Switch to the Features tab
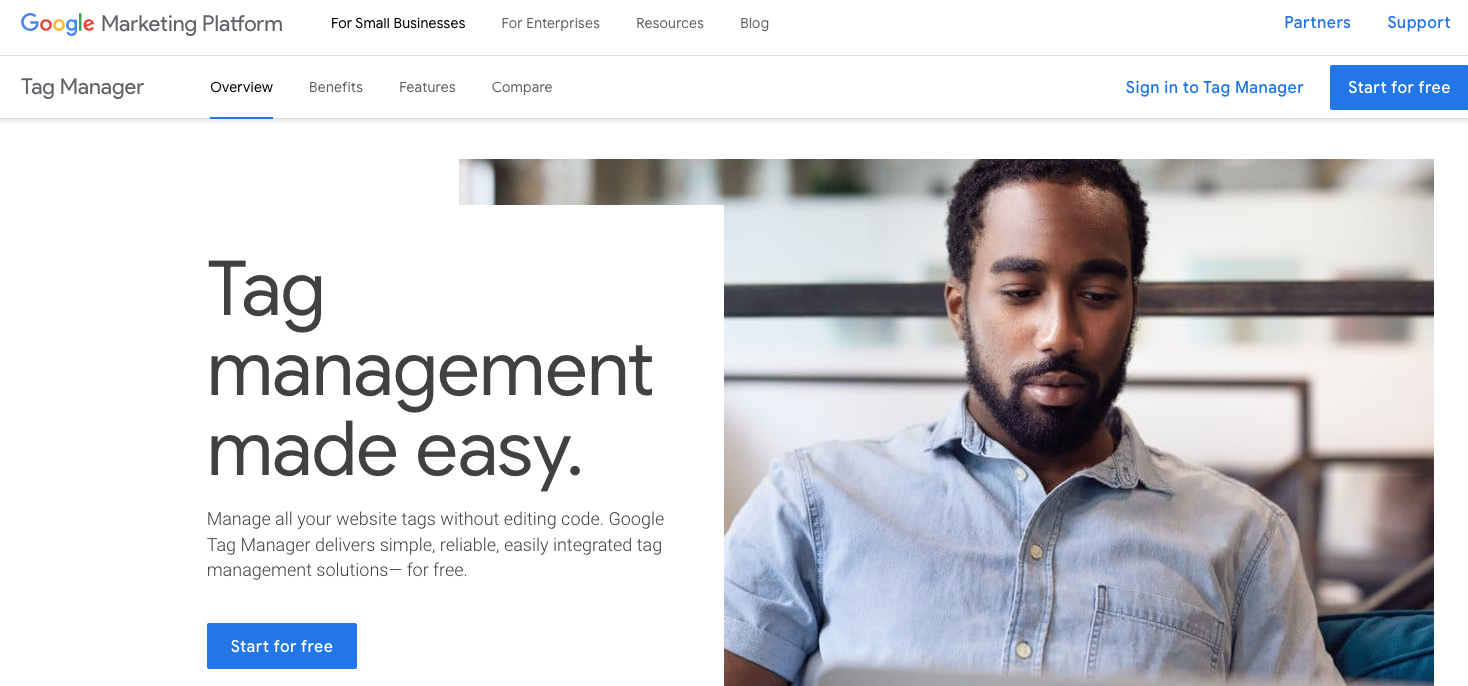Viewport: 1468px width, 686px height. [427, 87]
